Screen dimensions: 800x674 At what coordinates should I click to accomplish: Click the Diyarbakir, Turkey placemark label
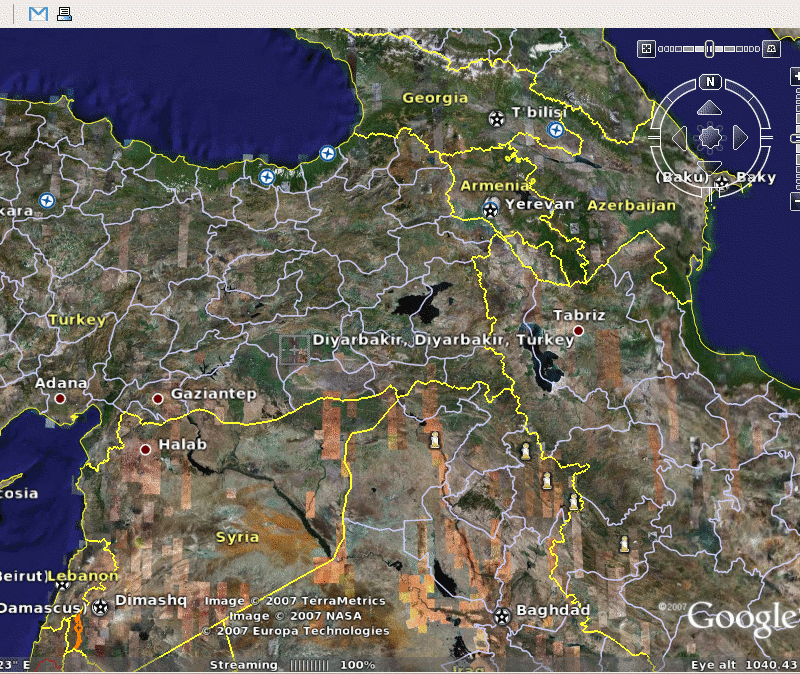click(443, 340)
